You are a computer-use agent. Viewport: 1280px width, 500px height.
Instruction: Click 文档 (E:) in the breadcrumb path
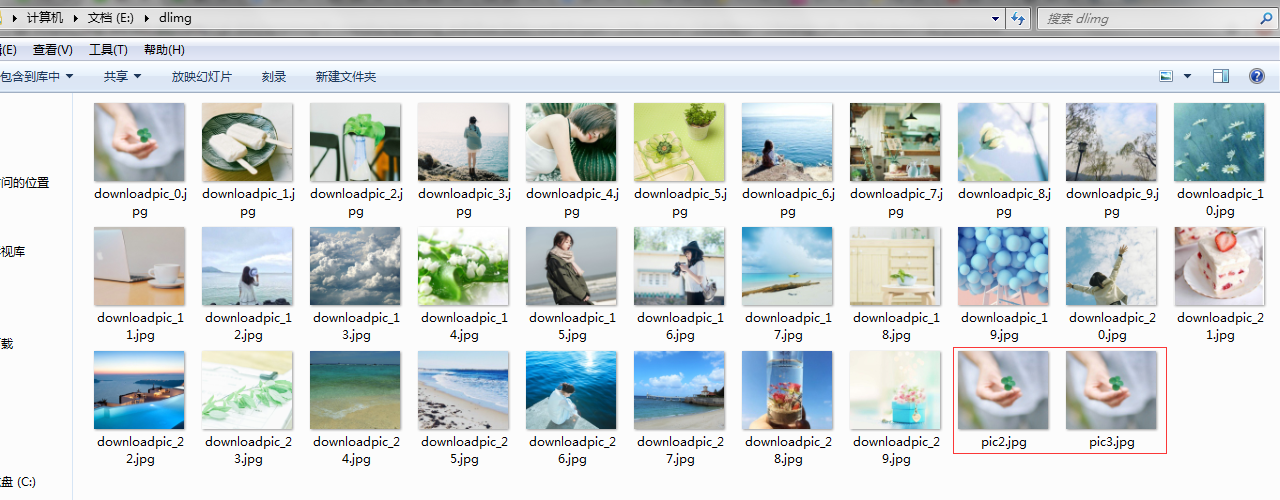pos(111,18)
